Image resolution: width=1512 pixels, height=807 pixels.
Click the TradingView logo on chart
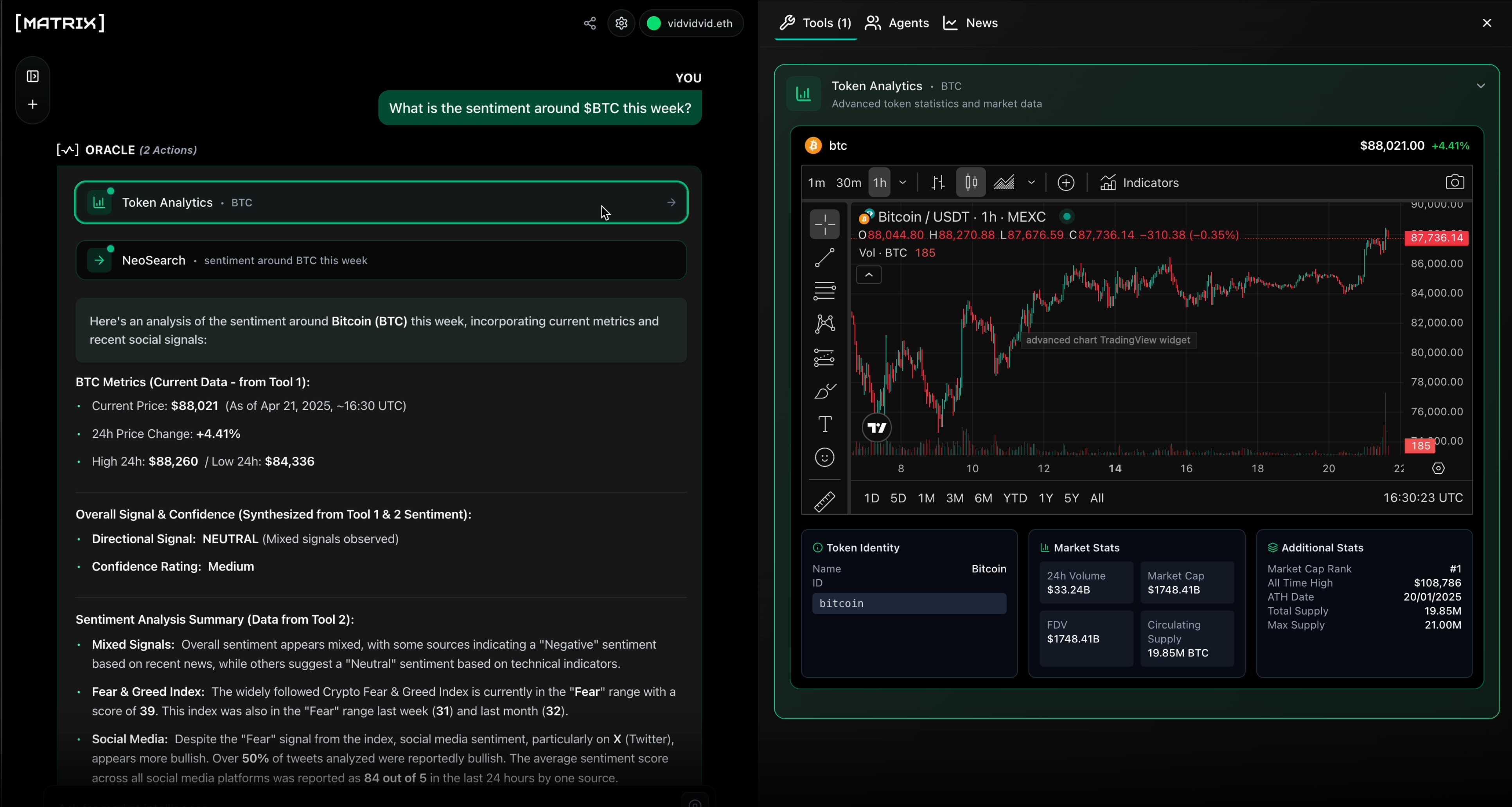click(x=877, y=428)
